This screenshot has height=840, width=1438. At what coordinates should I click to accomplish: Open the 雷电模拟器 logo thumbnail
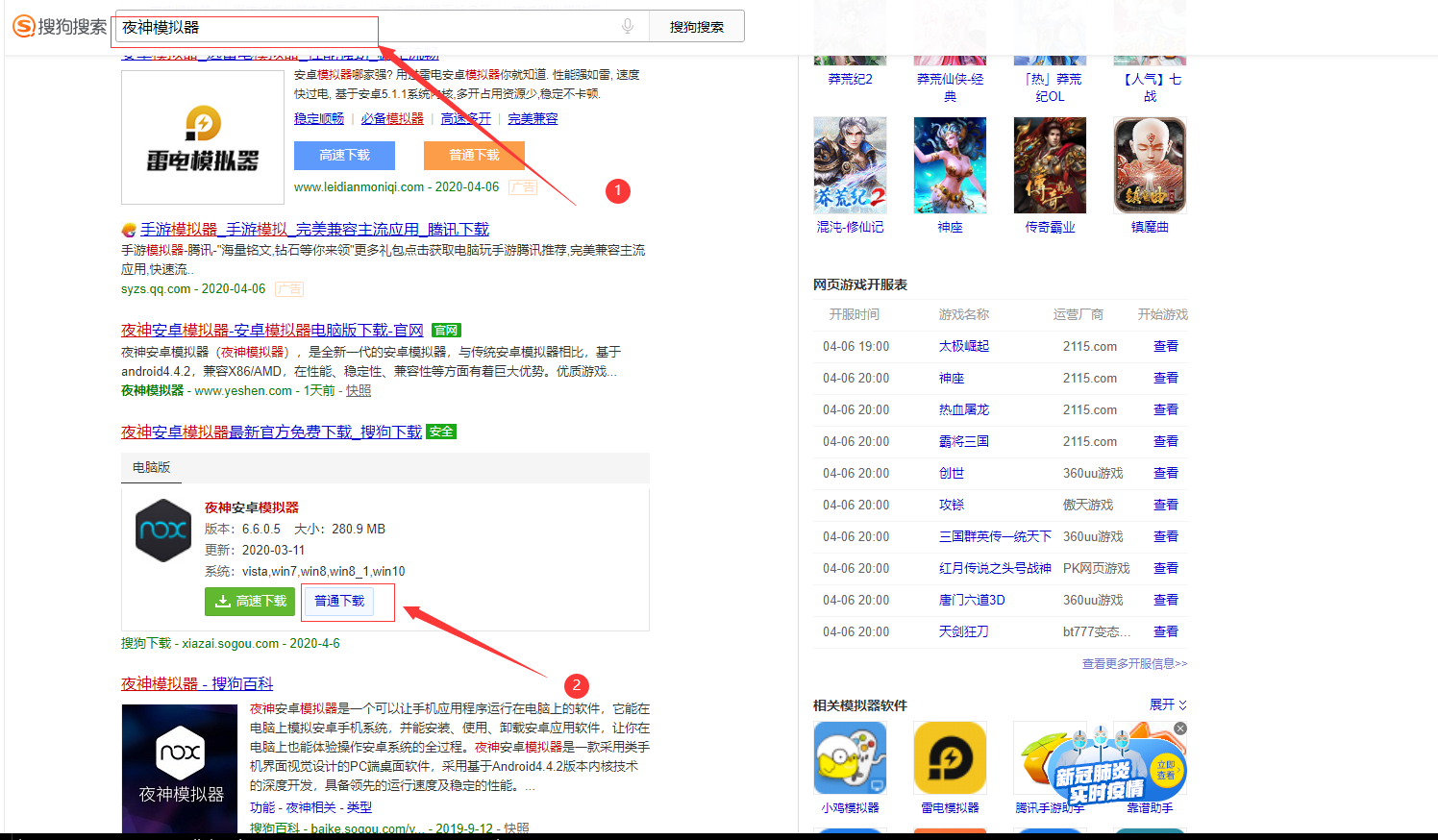[203, 137]
